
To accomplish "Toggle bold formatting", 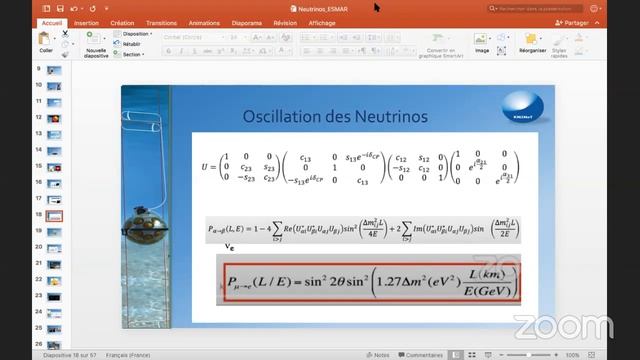I will coord(168,51).
